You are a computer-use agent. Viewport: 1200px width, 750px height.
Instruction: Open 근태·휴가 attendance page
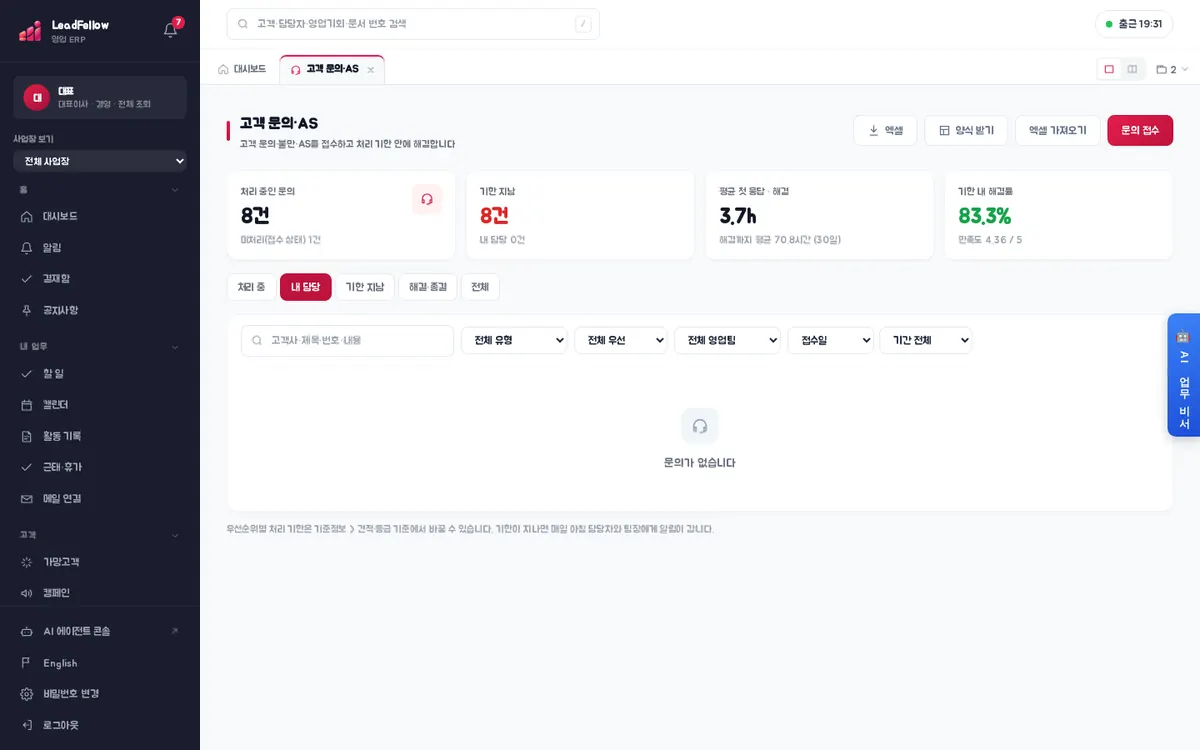(100, 467)
